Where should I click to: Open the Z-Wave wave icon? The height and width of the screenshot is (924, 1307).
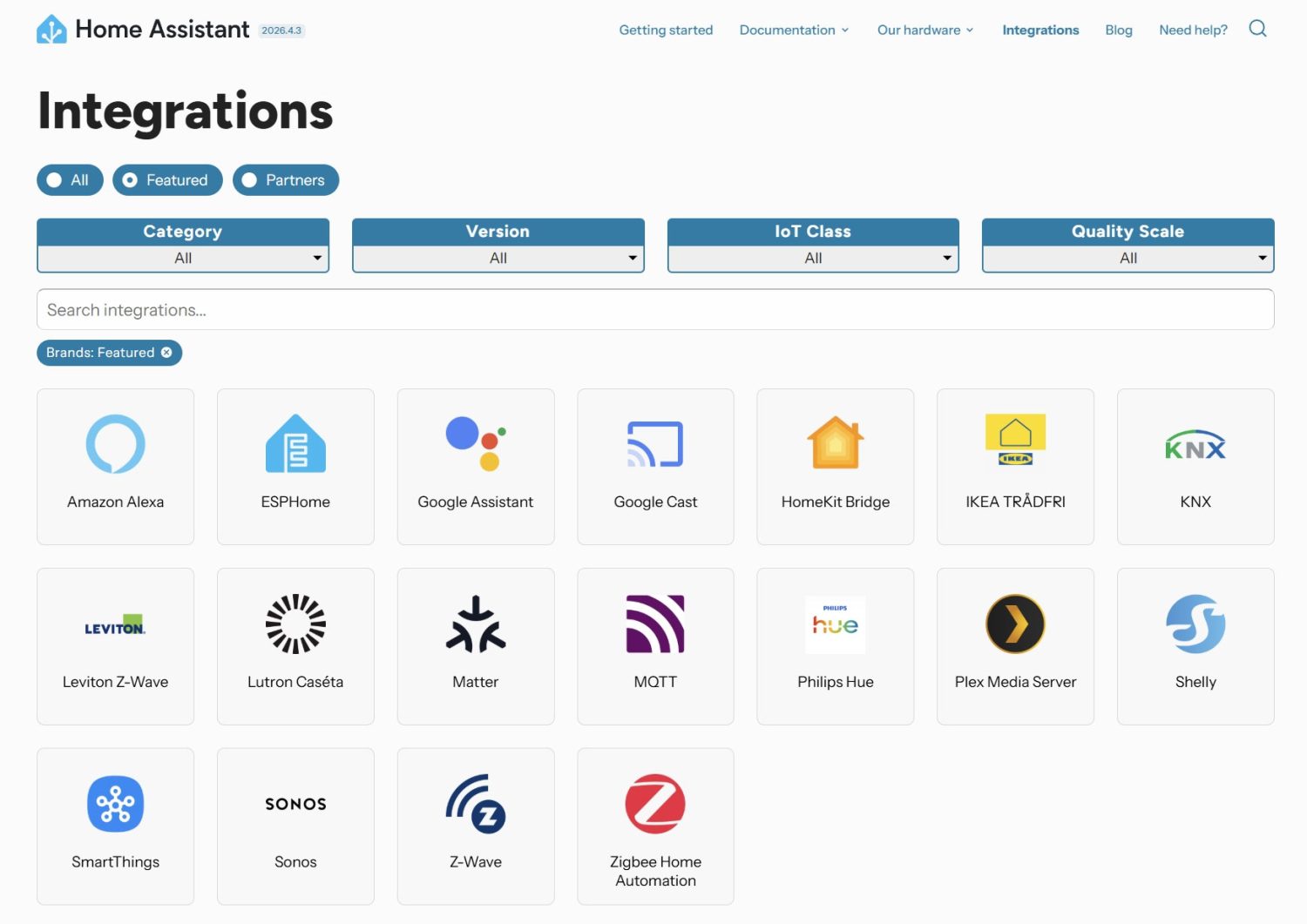point(476,804)
